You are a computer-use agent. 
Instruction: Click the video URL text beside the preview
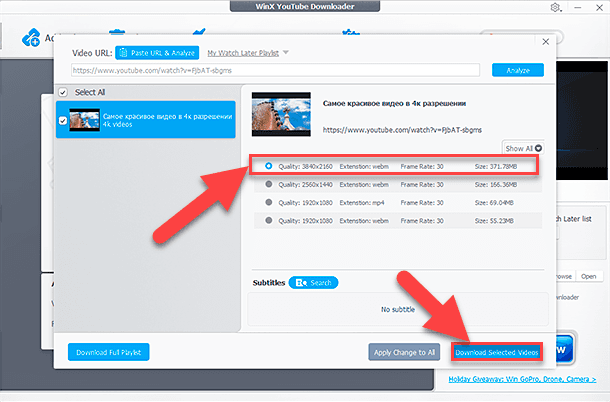[402, 130]
